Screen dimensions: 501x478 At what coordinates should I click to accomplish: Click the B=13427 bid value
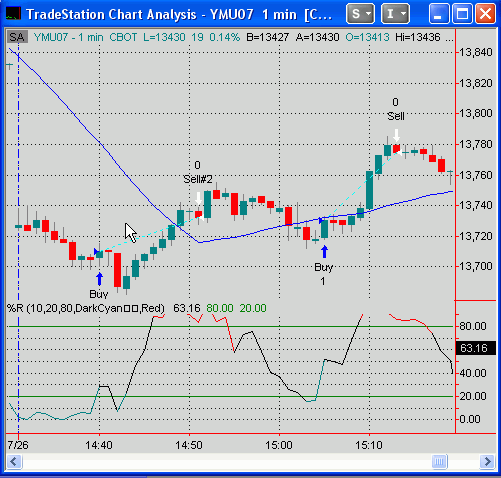[267, 37]
